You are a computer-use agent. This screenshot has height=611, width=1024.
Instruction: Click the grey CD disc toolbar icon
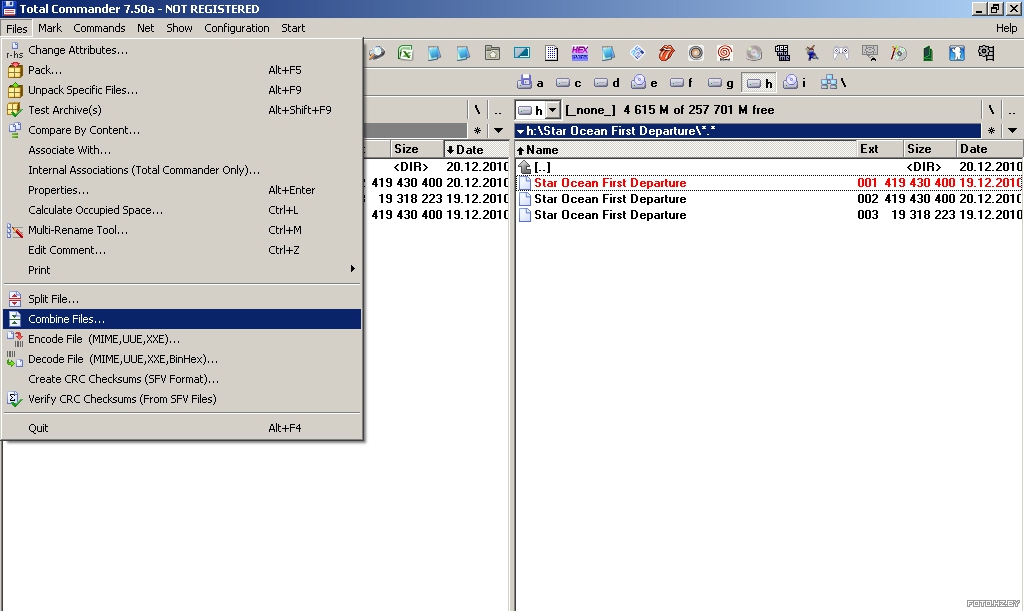tap(754, 53)
